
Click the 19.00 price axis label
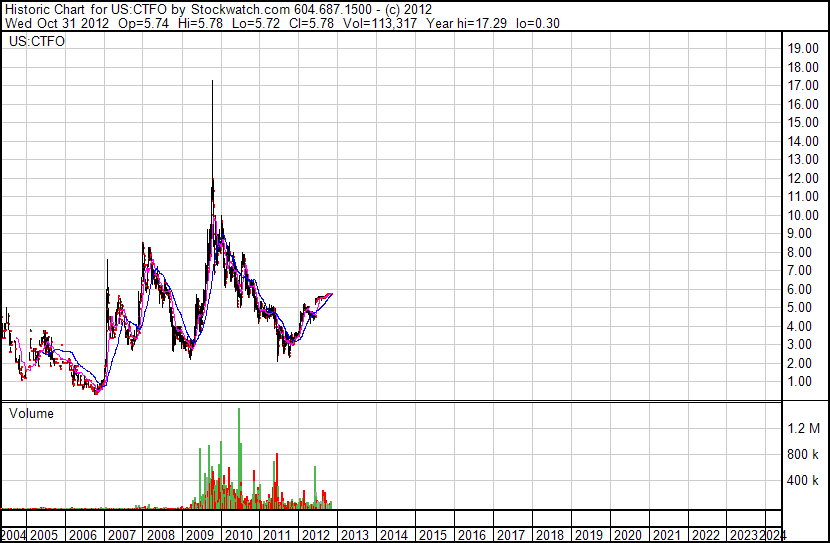coord(804,48)
